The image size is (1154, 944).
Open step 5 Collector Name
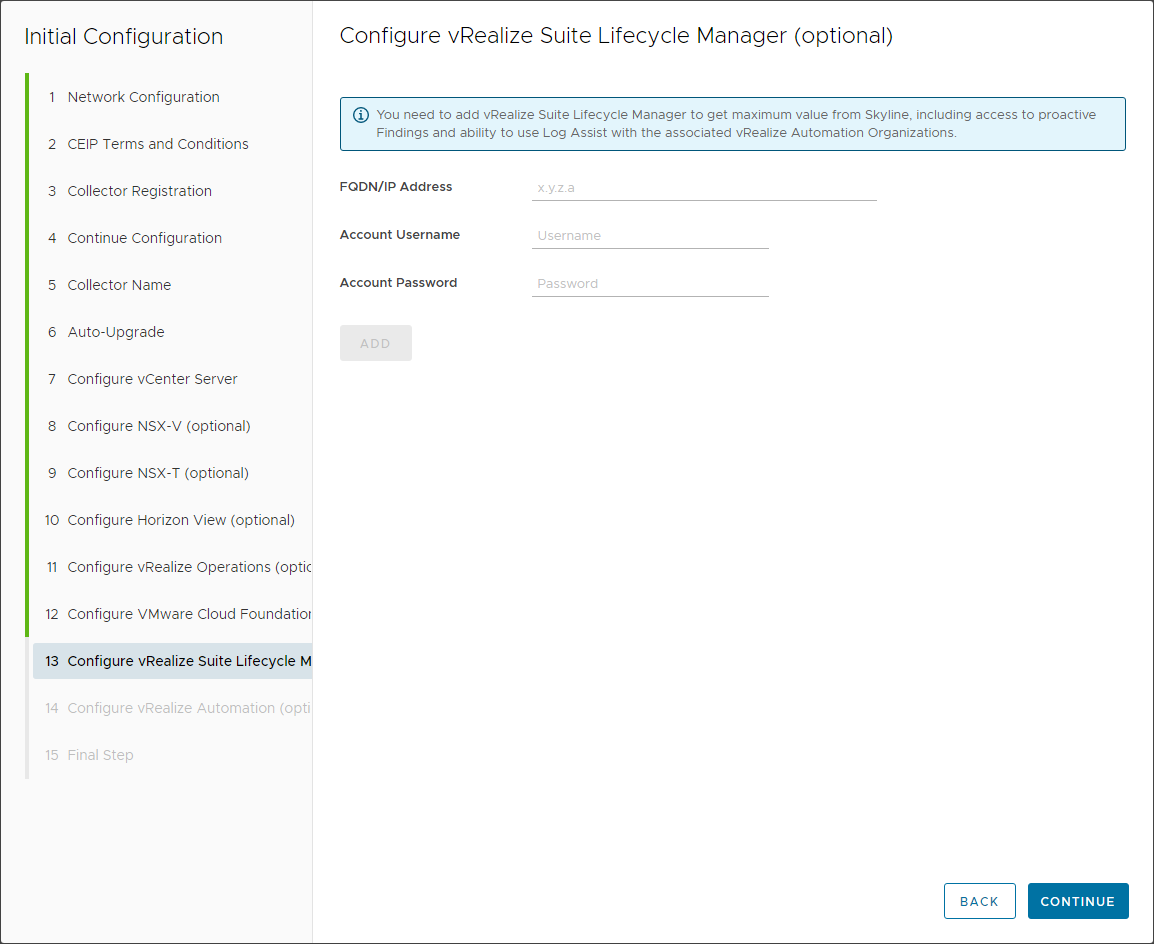click(x=110, y=285)
